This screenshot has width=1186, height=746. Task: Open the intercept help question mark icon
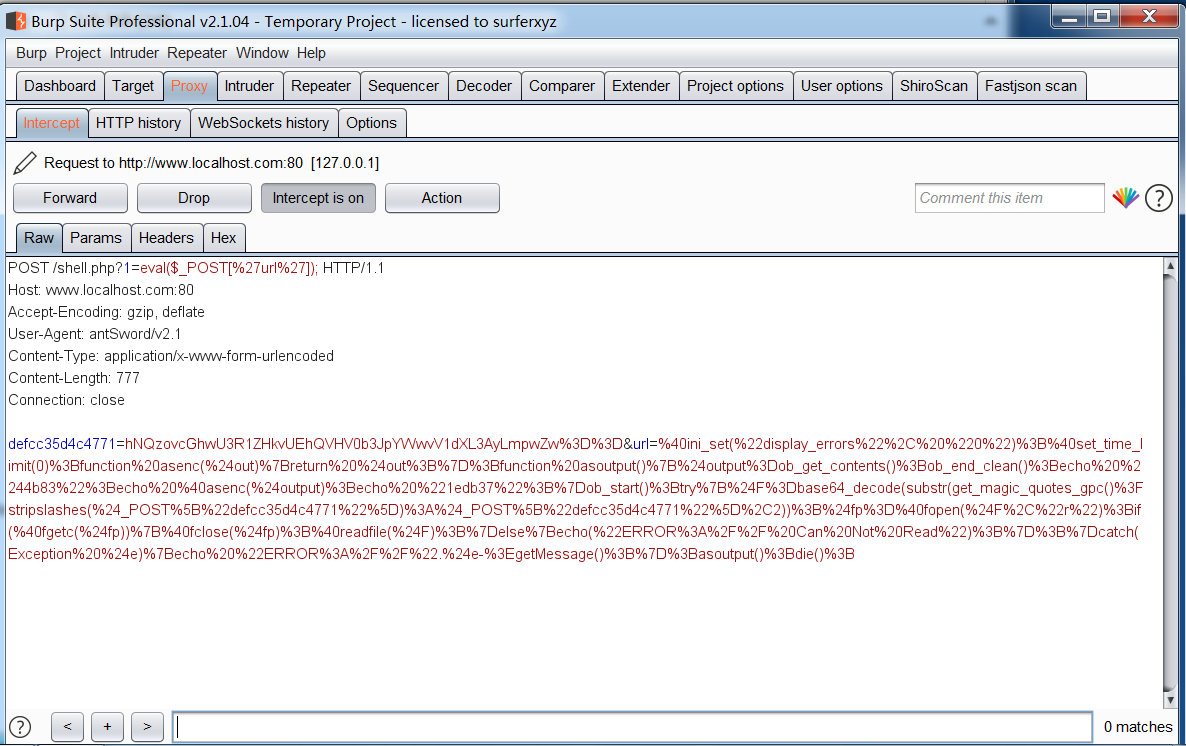click(x=1159, y=198)
